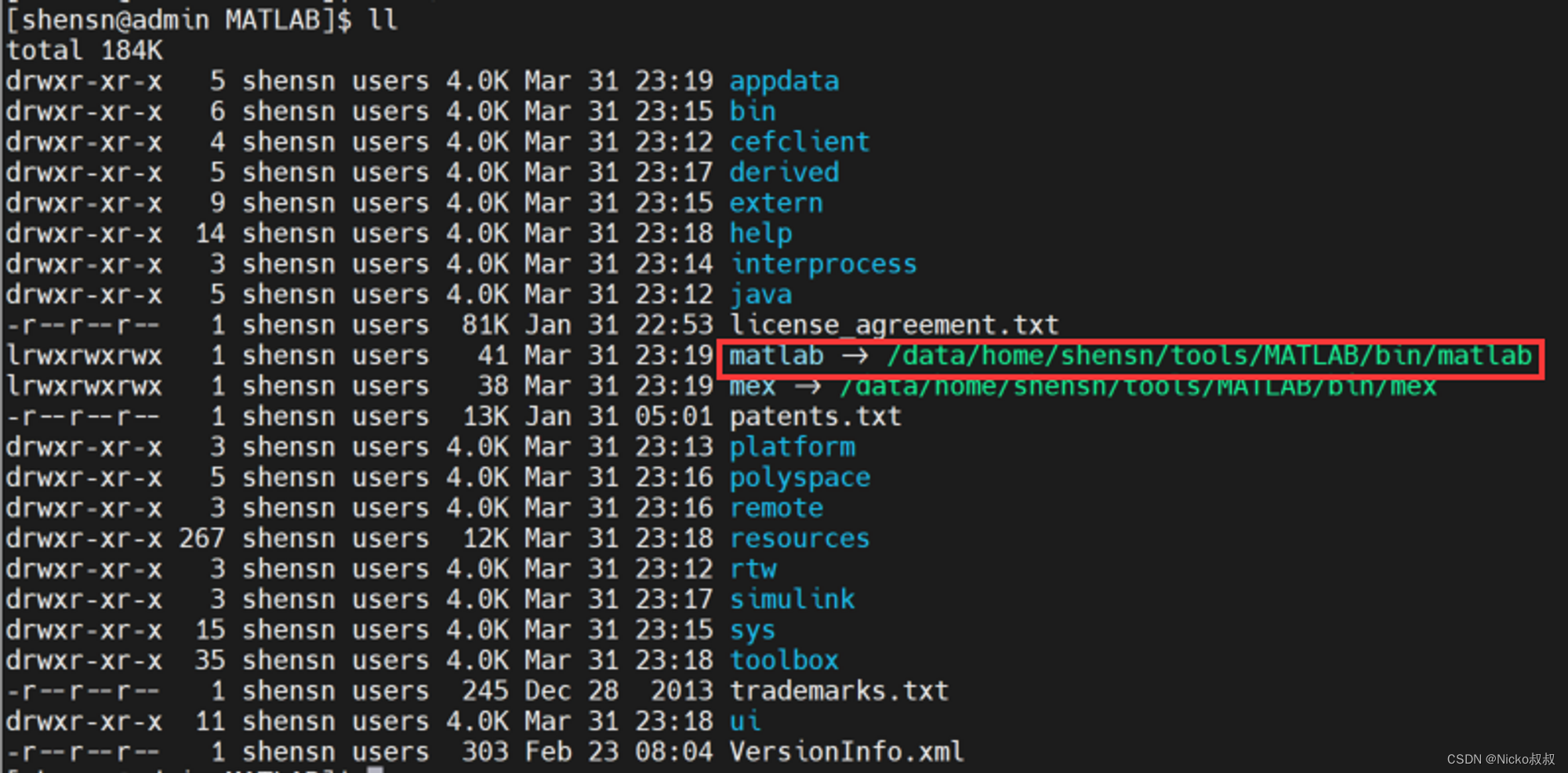Click the appdata directory name

tap(784, 82)
